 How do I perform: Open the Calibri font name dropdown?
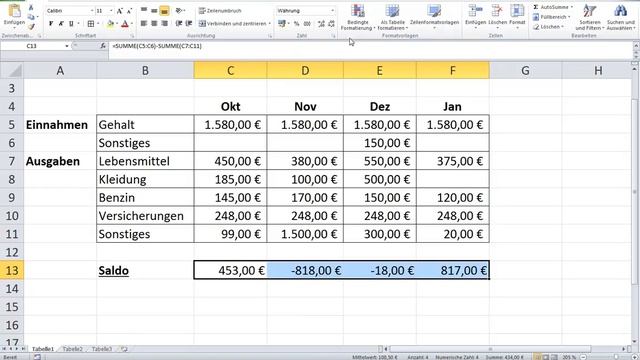pos(92,11)
